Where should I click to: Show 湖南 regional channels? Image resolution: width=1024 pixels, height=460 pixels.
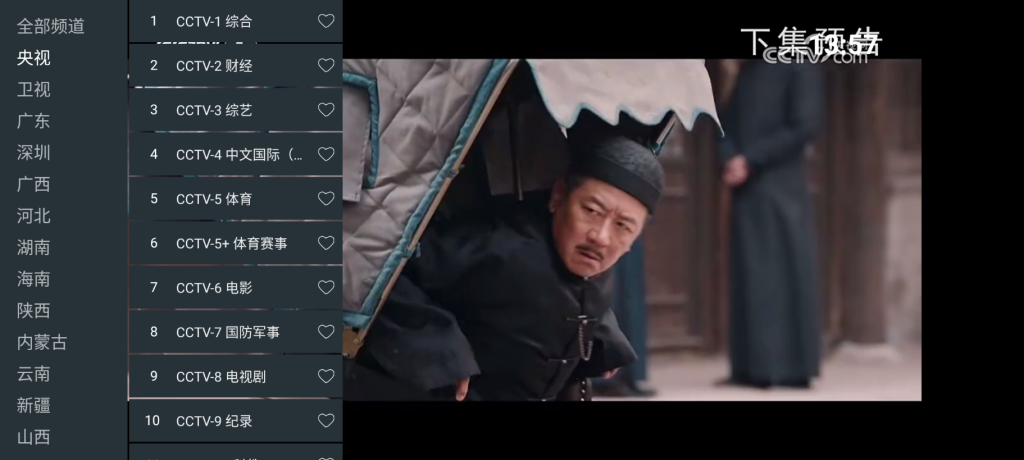(34, 247)
